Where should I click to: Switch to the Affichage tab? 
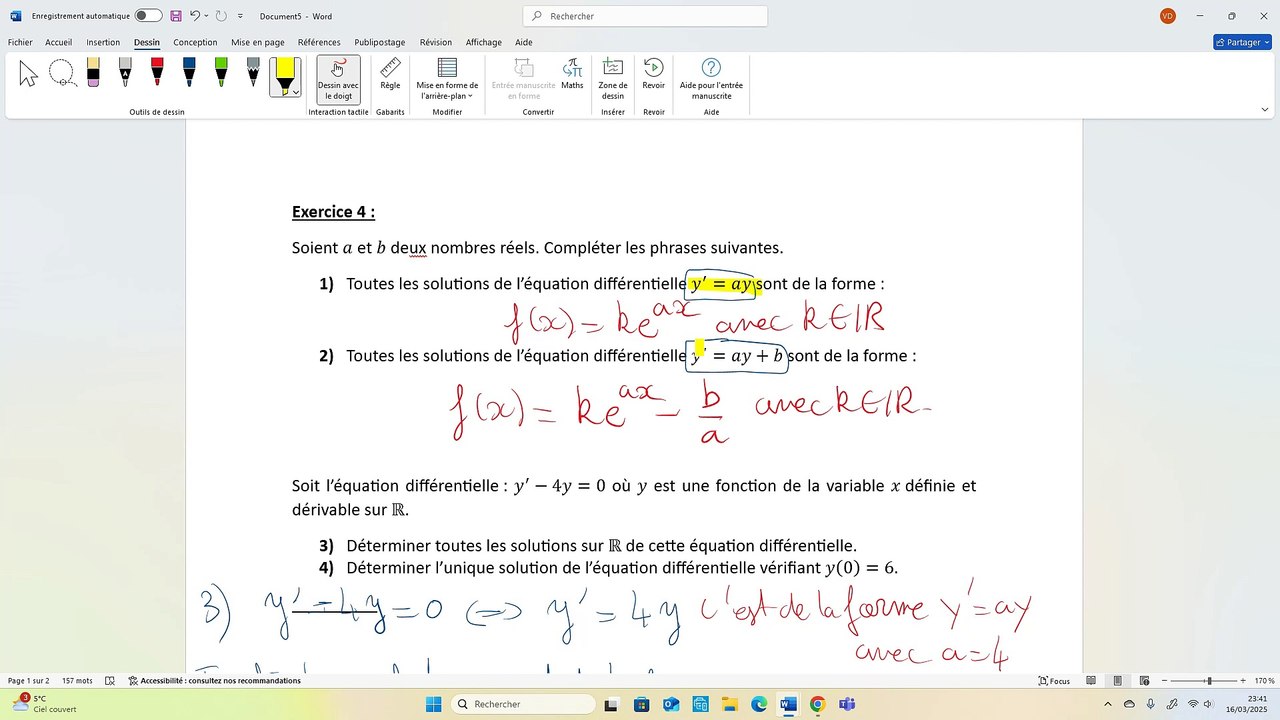click(484, 42)
